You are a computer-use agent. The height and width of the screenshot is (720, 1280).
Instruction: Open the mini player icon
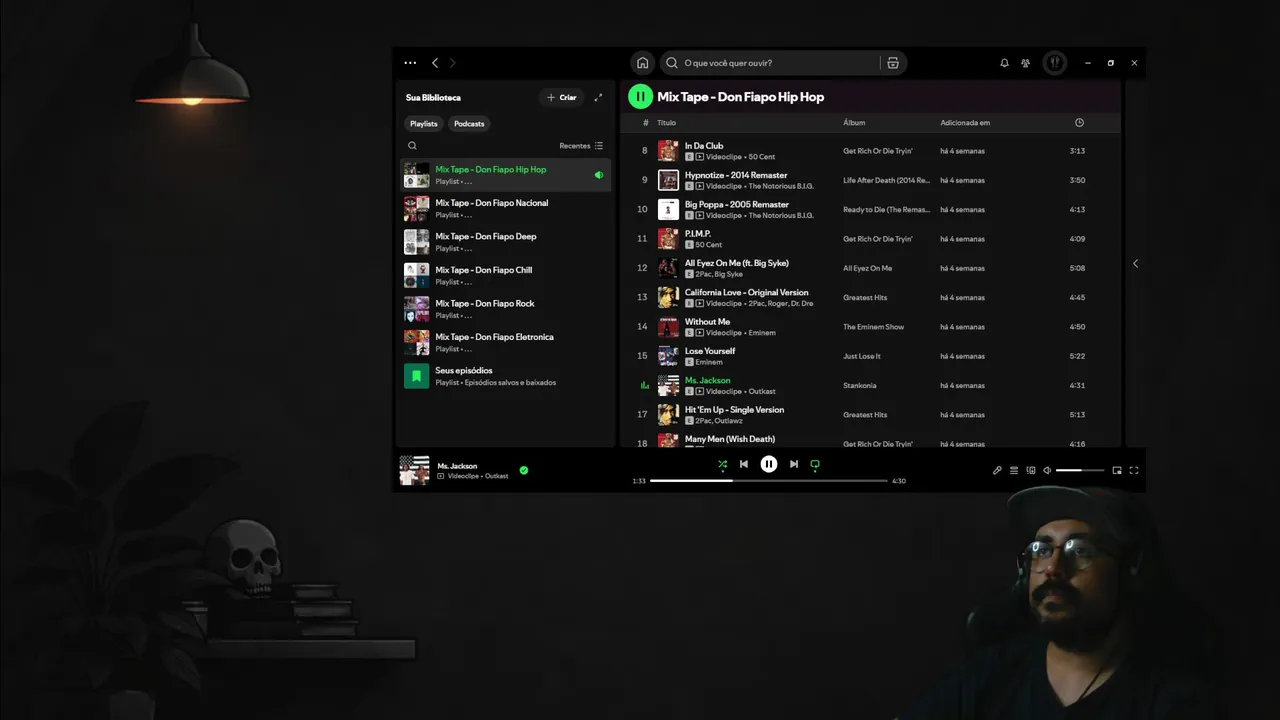pos(1117,470)
